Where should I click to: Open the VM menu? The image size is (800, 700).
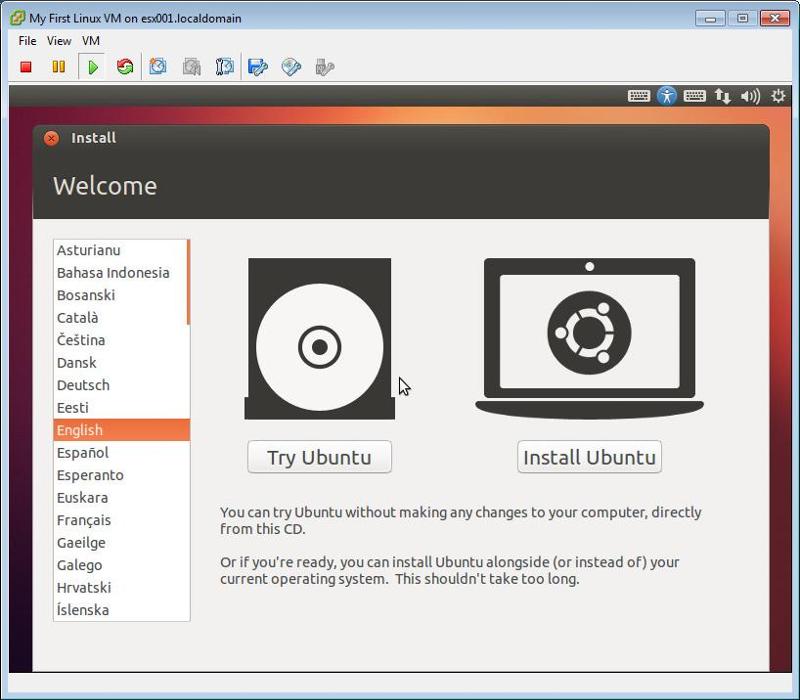tap(91, 41)
